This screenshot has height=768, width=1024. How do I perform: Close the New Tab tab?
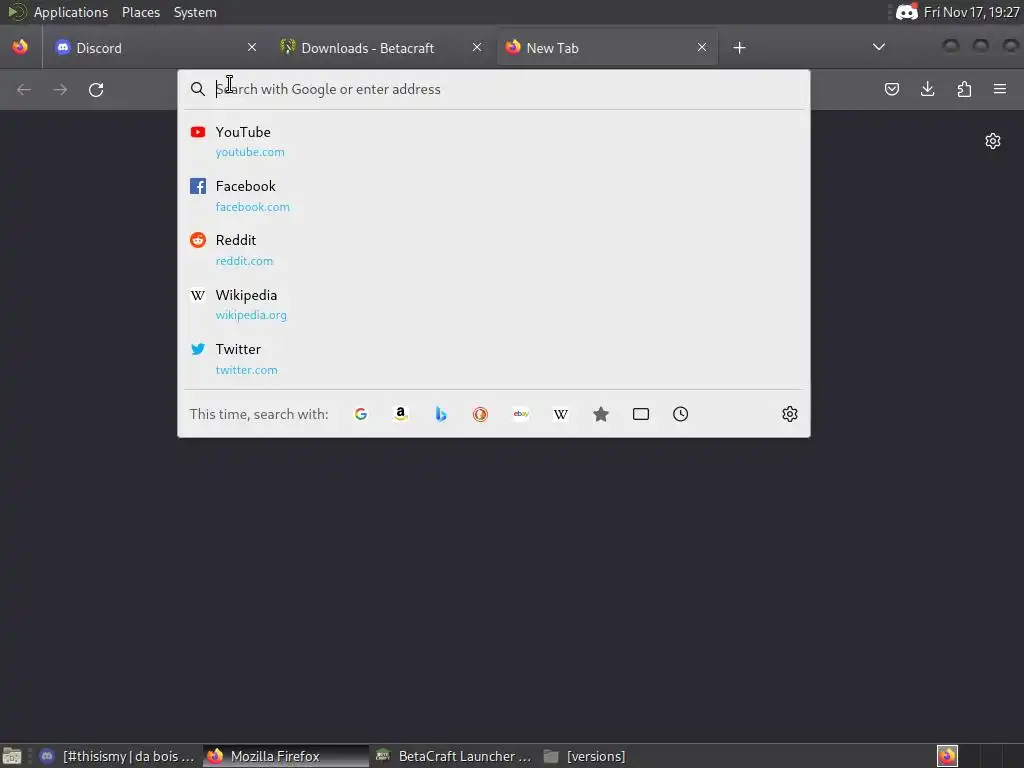click(x=701, y=47)
